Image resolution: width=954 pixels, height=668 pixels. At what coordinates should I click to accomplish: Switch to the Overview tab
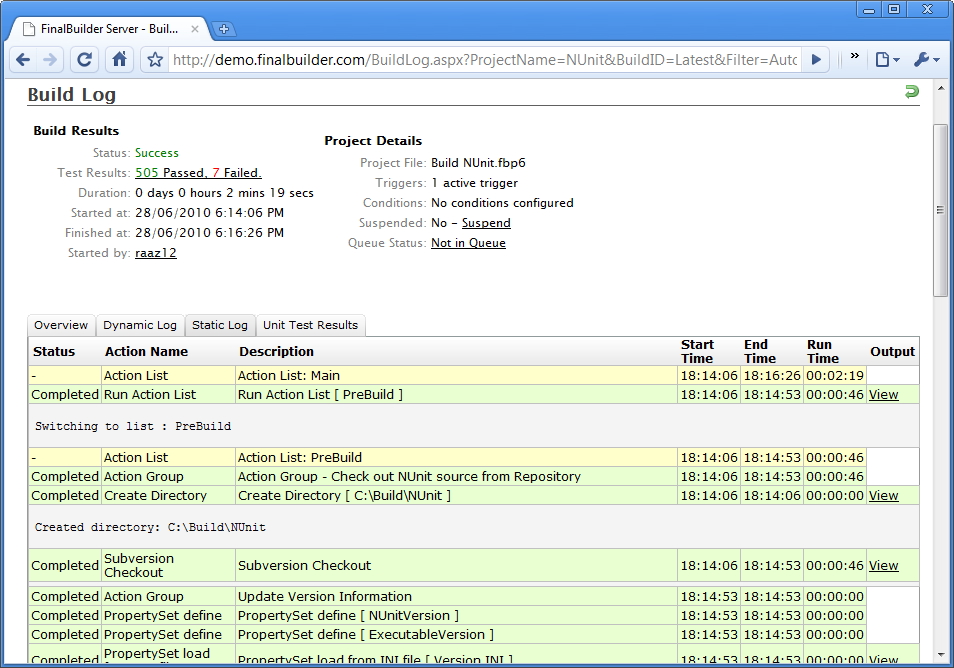coord(61,325)
